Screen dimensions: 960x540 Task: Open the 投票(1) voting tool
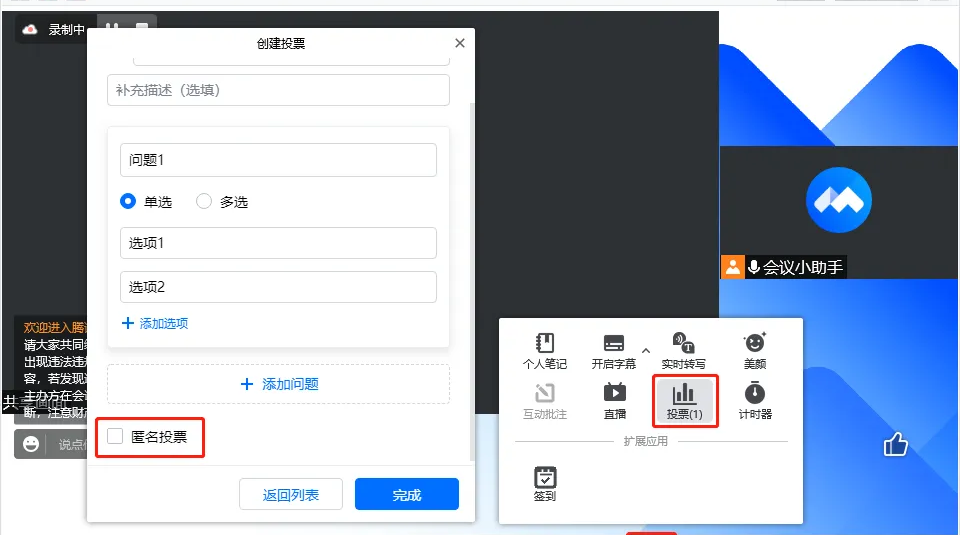point(684,400)
